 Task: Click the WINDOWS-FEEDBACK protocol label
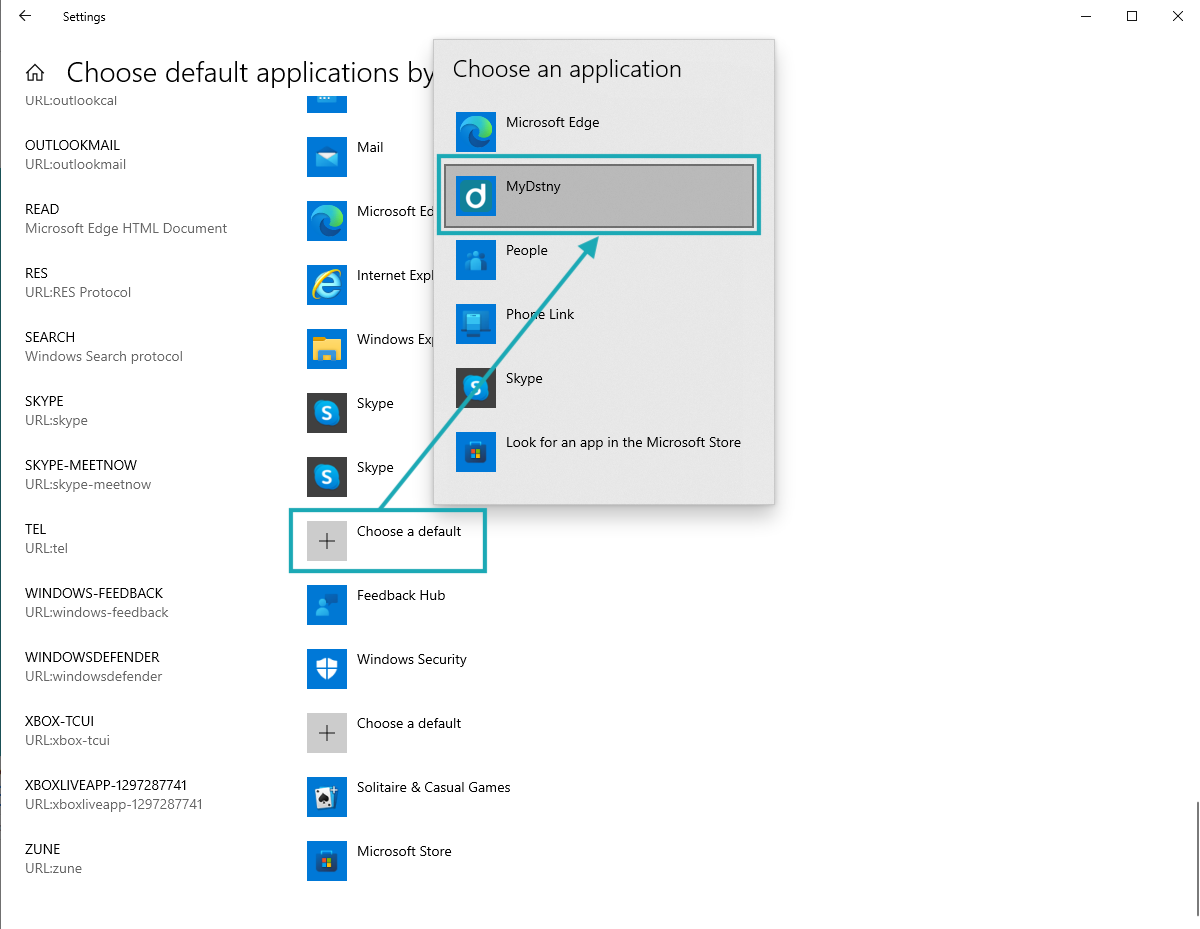pyautogui.click(x=94, y=593)
